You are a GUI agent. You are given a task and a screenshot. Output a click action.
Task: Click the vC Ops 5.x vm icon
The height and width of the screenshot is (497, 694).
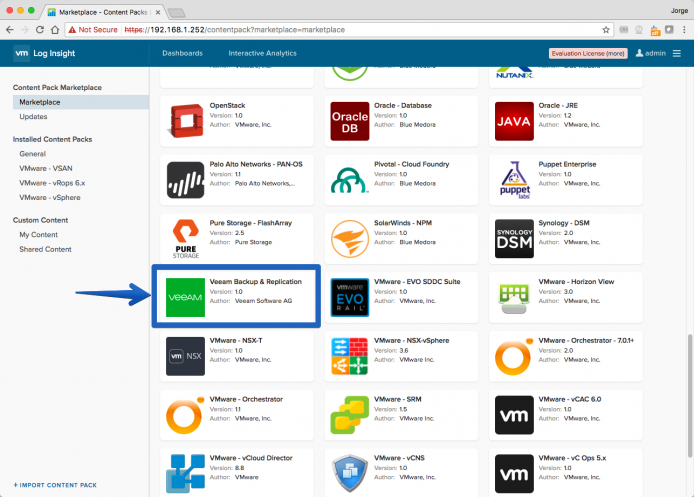click(x=514, y=474)
